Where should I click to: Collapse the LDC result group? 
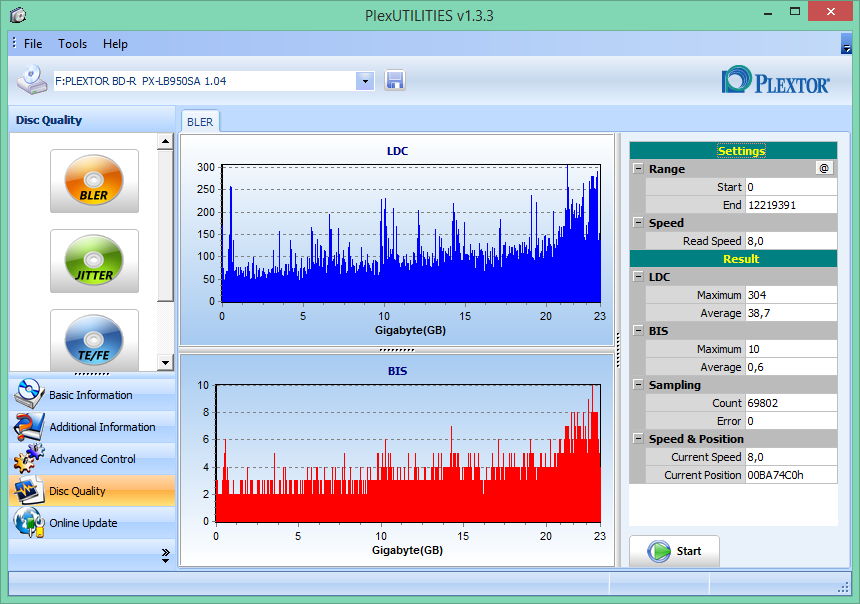[638, 276]
